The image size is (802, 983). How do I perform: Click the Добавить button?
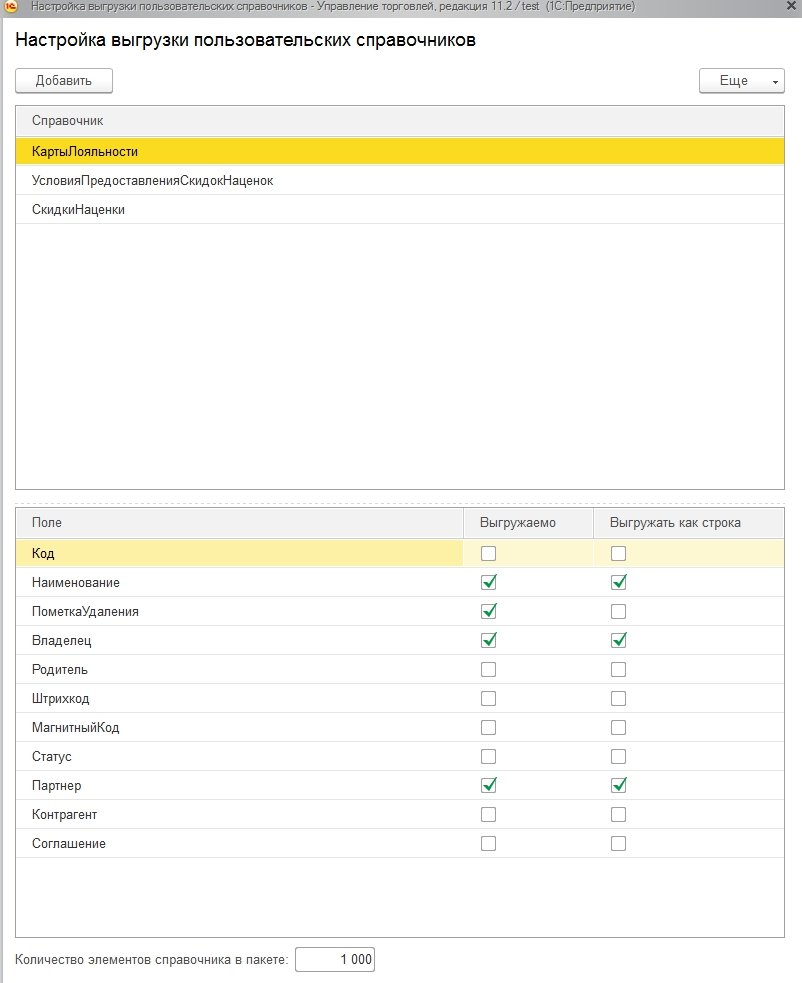click(x=64, y=81)
